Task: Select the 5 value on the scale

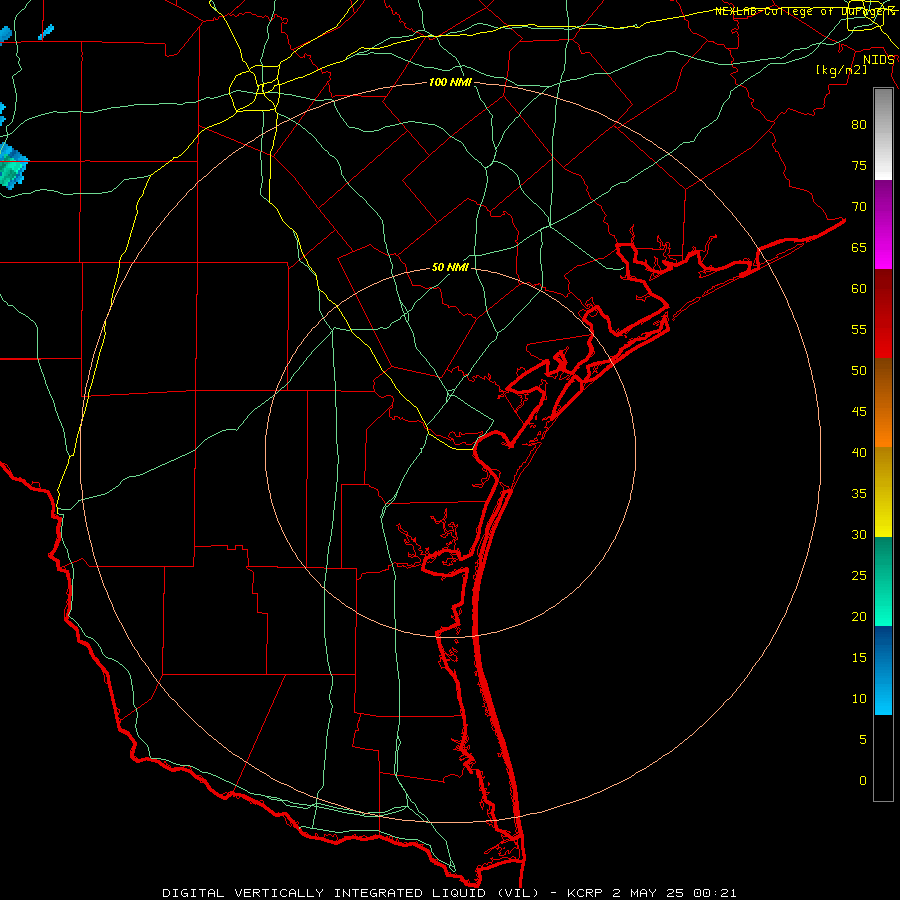Action: (863, 740)
